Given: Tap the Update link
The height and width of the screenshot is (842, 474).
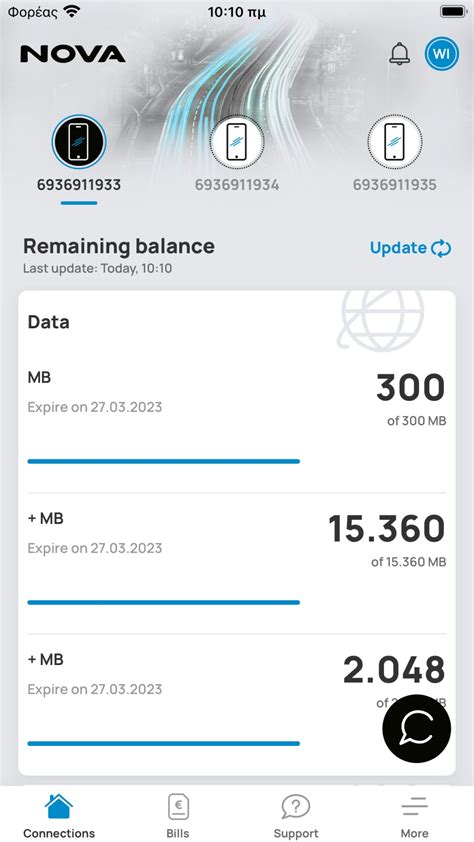Looking at the screenshot, I should pyautogui.click(x=398, y=248).
